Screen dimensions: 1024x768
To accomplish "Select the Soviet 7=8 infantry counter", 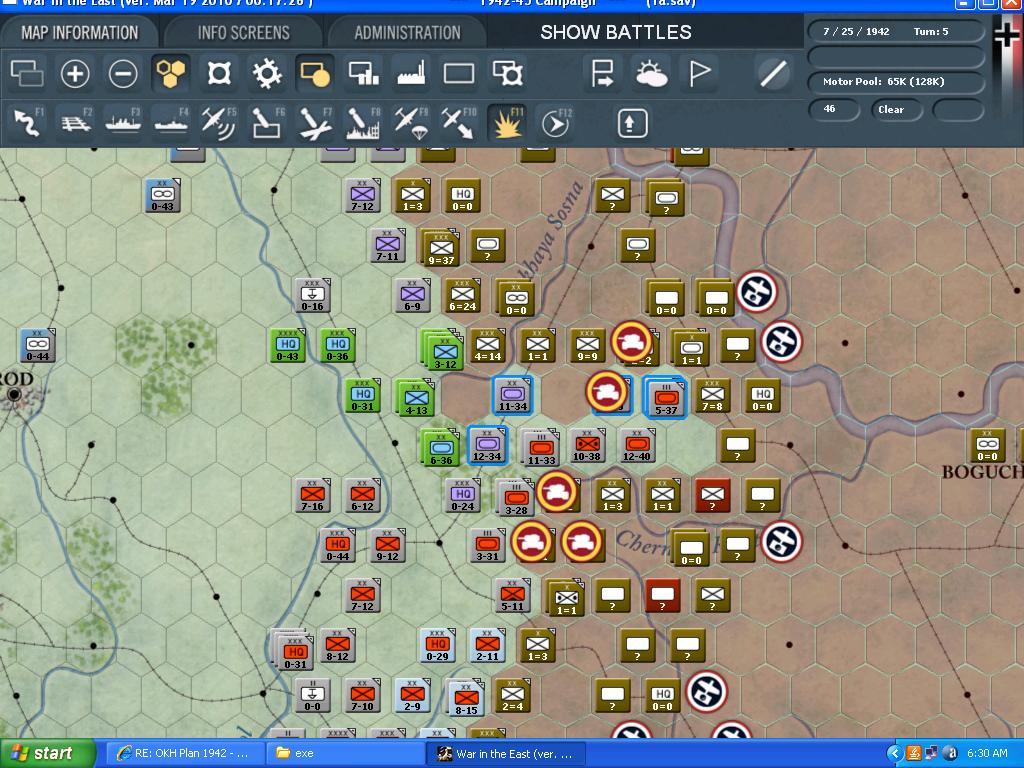I will (x=712, y=395).
